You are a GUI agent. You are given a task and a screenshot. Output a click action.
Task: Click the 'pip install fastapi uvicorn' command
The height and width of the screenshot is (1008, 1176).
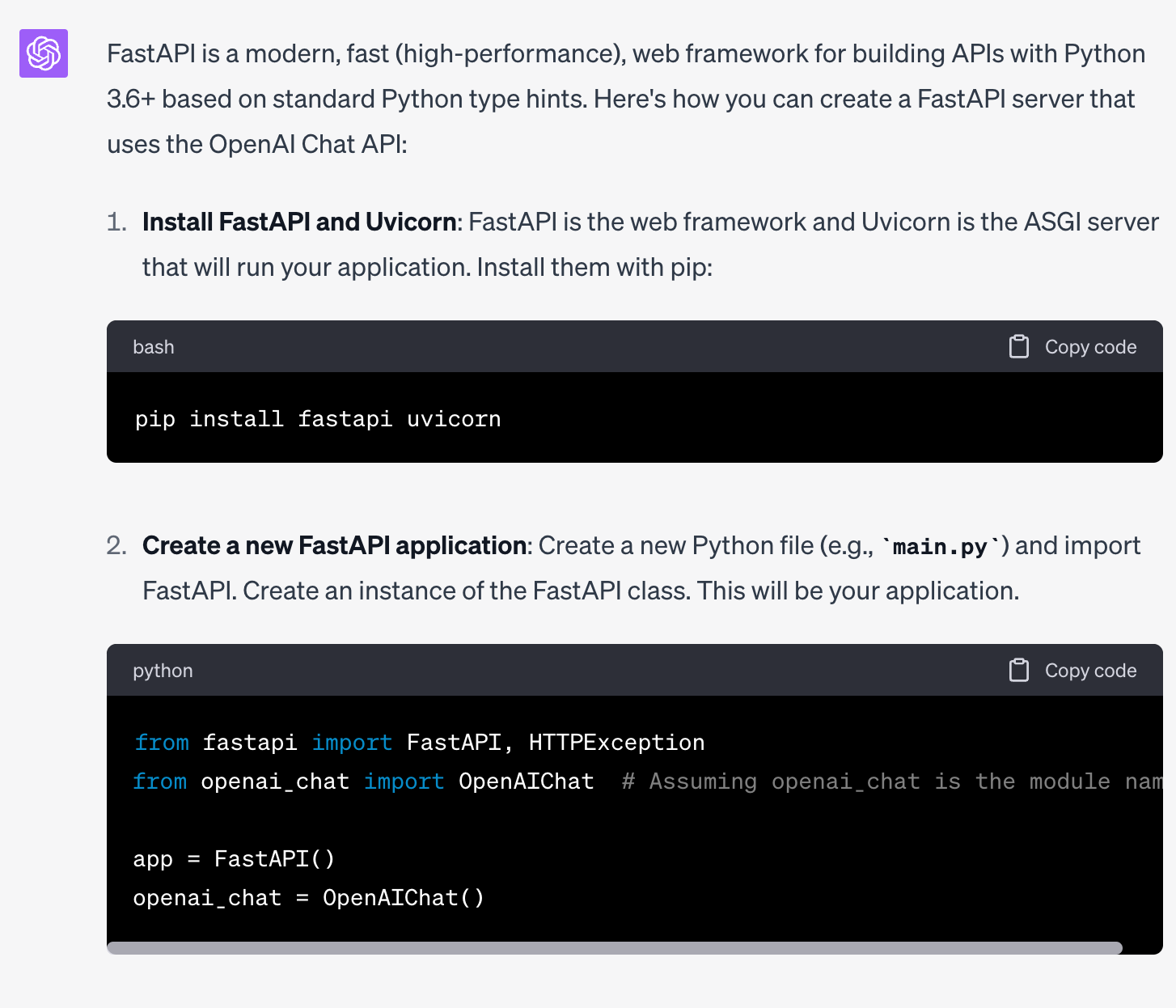click(x=318, y=419)
